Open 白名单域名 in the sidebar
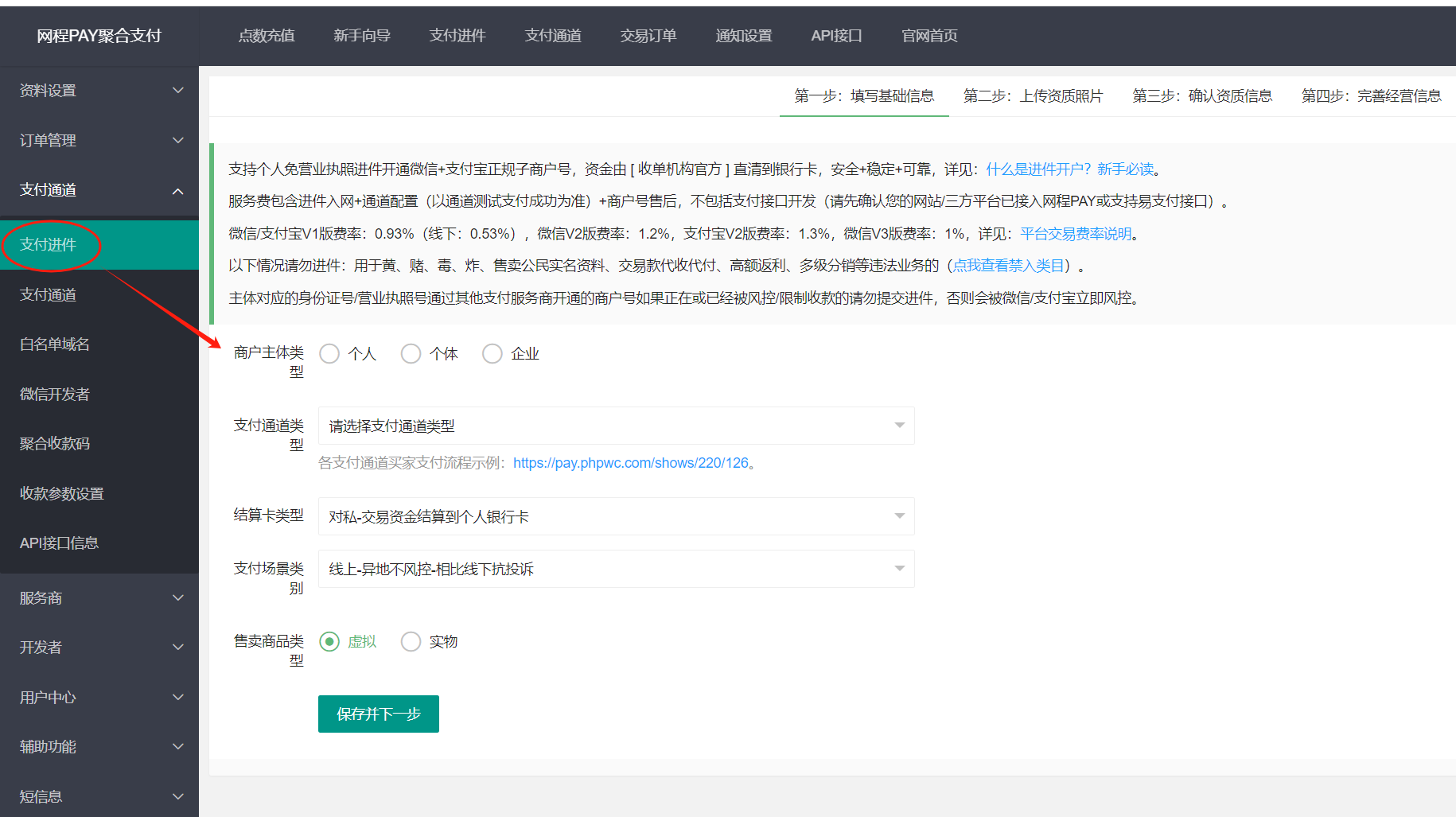Screen dimensions: 1456x817 pos(55,344)
